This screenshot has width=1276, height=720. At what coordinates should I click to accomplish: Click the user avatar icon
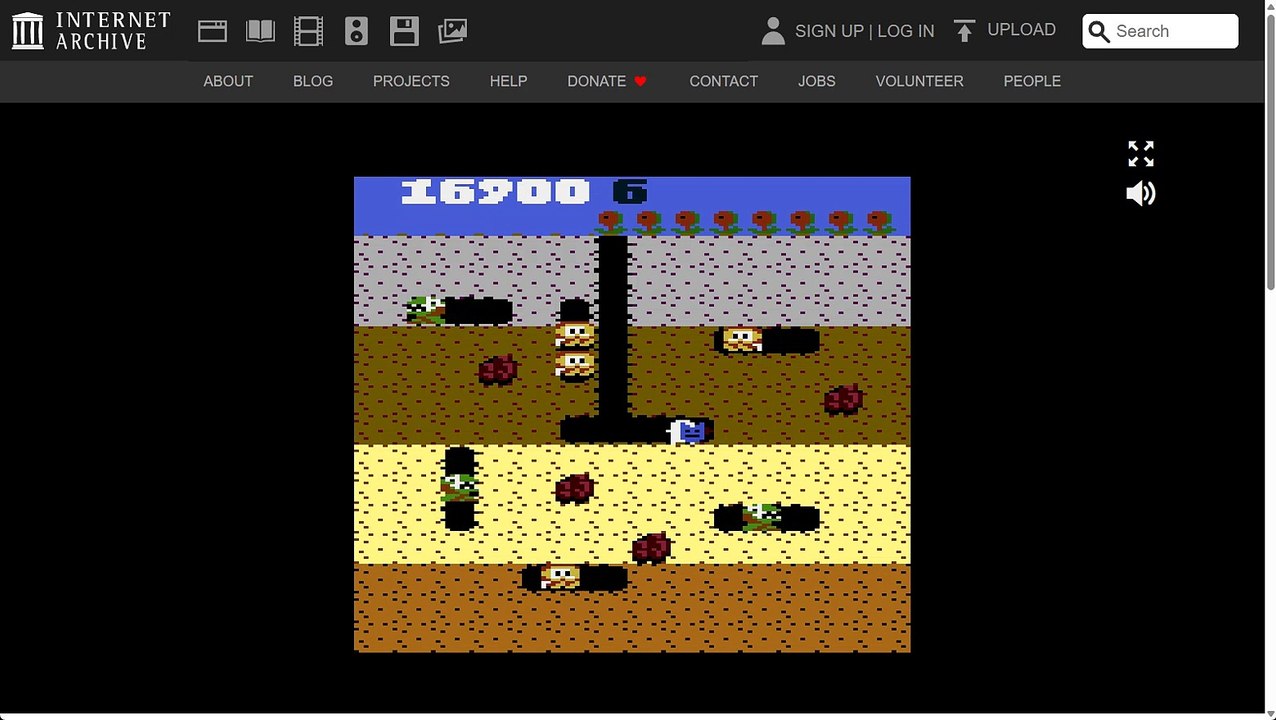click(x=773, y=31)
